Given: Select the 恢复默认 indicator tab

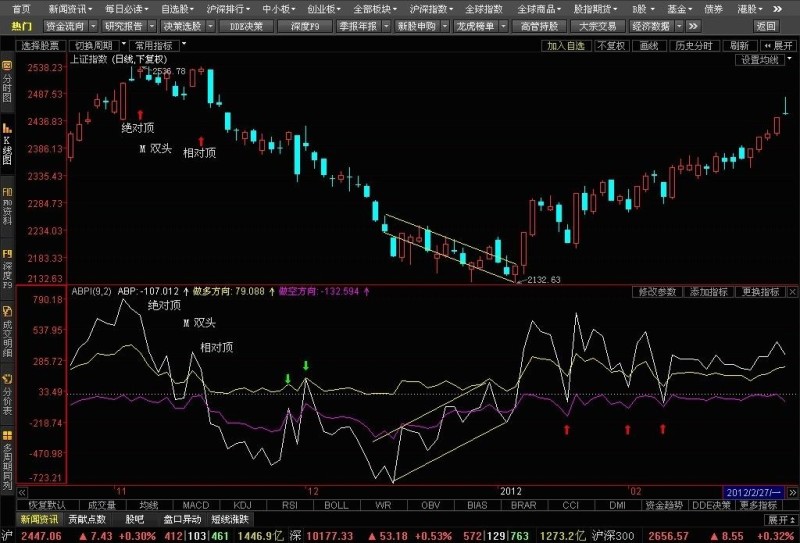Looking at the screenshot, I should (47, 505).
